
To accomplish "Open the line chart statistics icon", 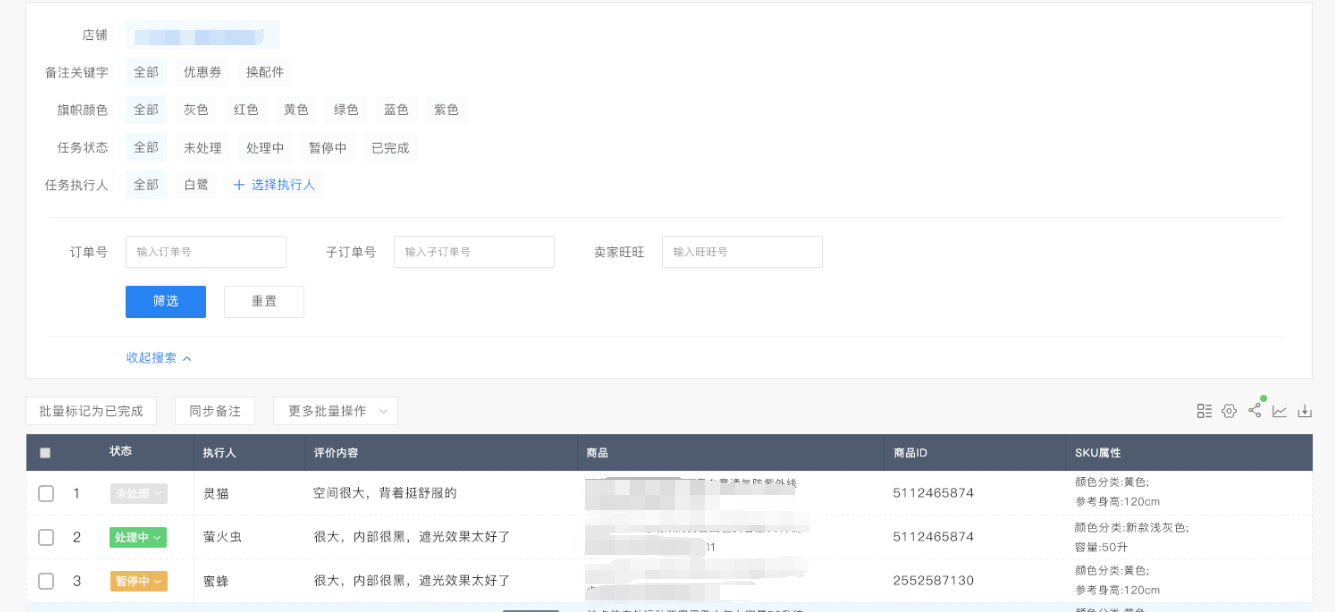I will click(1279, 411).
